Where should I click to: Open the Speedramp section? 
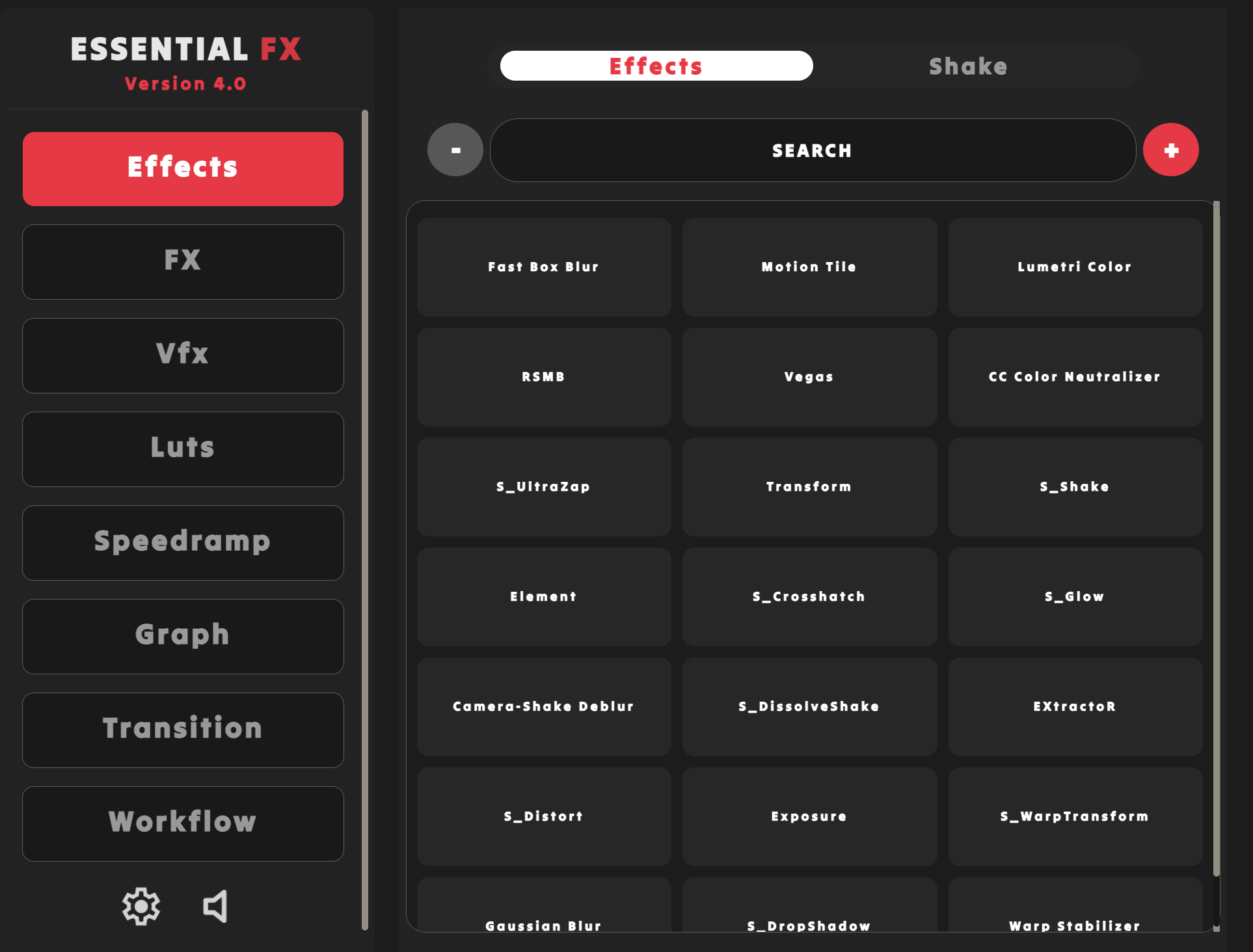pos(183,542)
